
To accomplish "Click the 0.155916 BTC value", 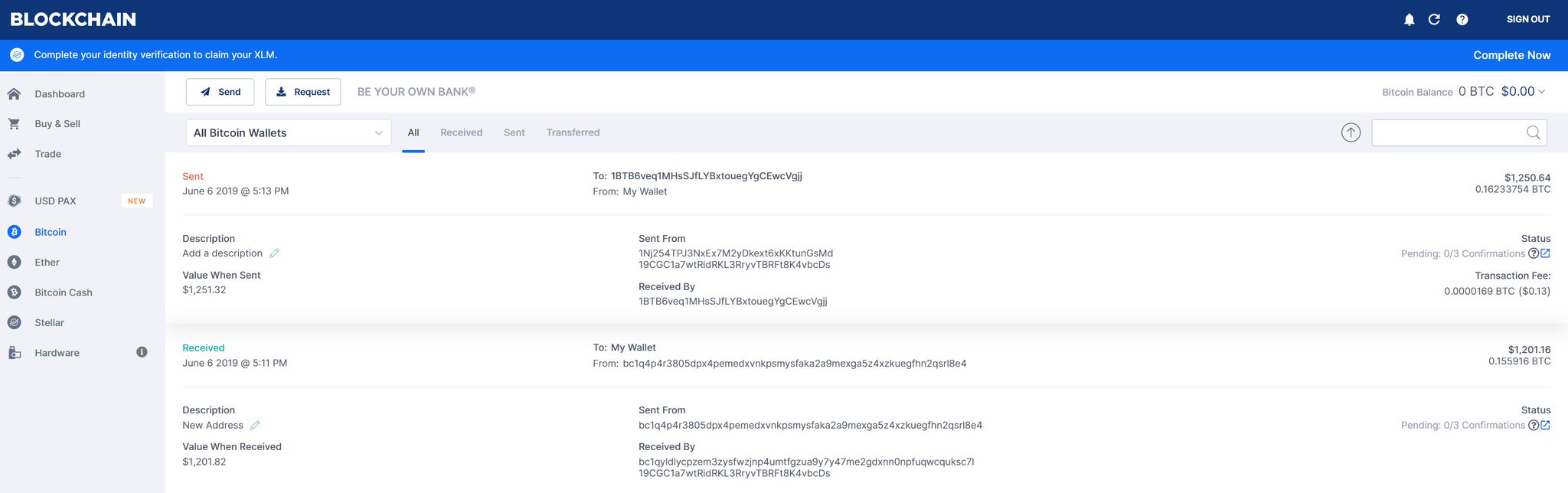I will [x=1519, y=361].
